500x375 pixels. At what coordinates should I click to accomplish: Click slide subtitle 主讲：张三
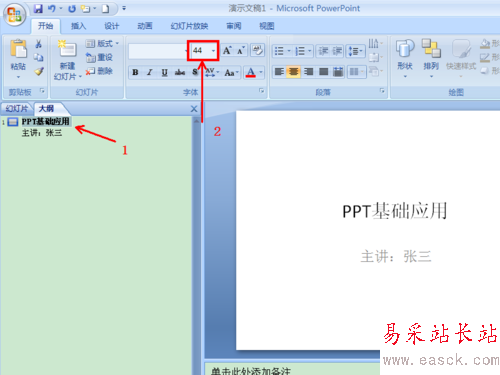click(396, 257)
